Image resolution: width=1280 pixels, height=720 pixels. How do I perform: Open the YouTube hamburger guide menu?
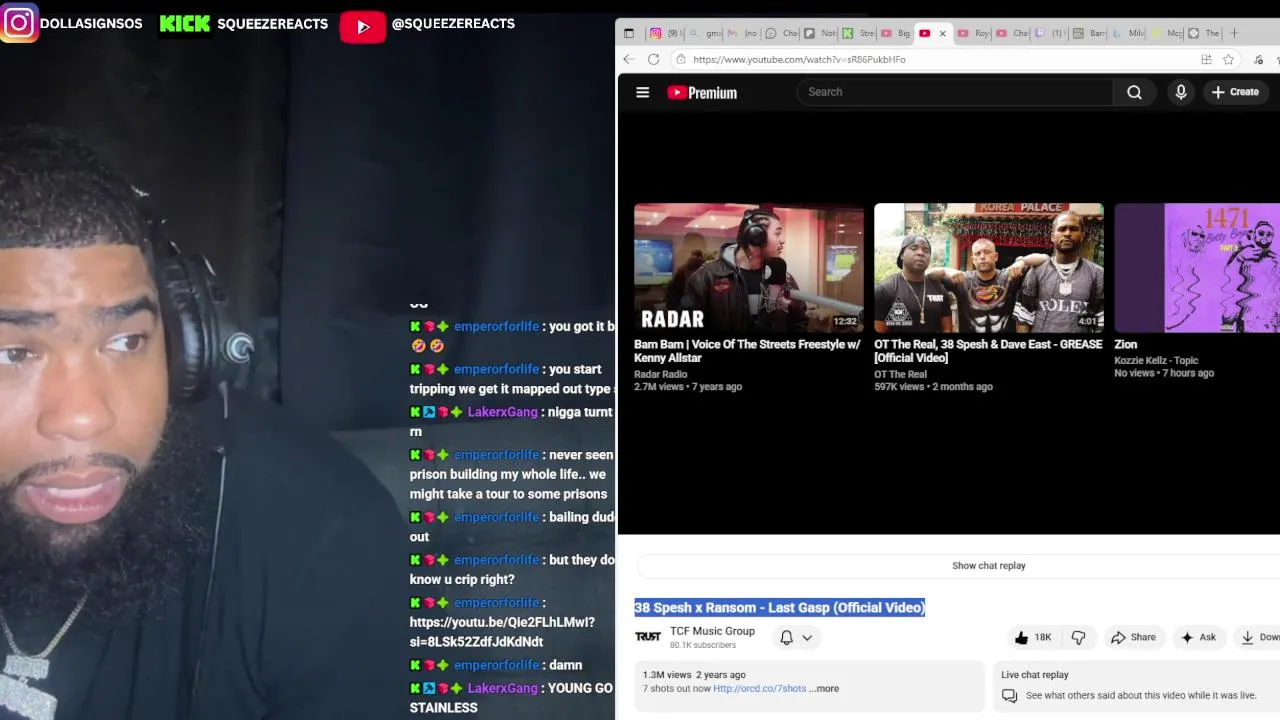coord(643,92)
